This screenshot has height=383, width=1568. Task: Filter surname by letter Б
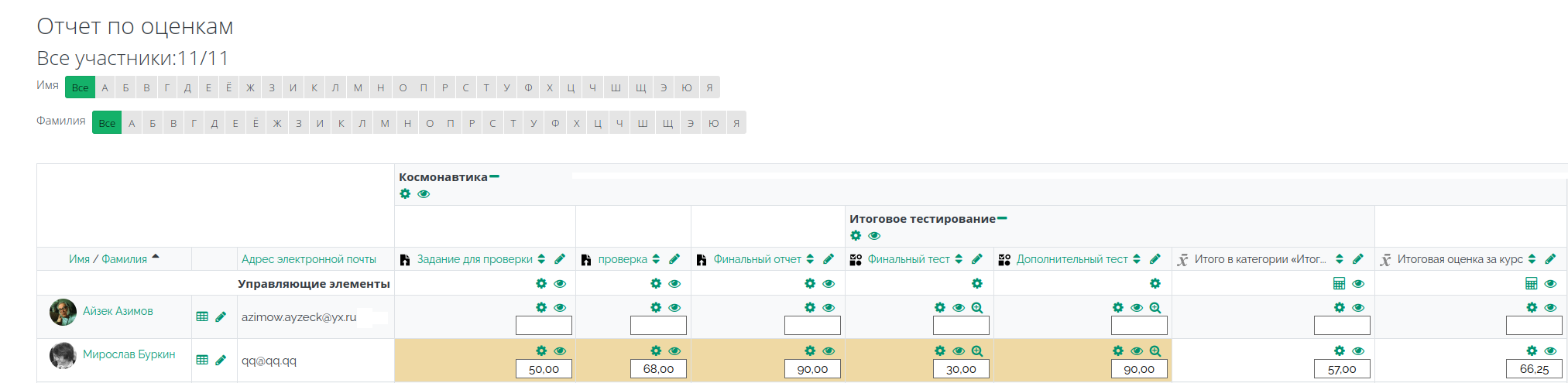[153, 123]
